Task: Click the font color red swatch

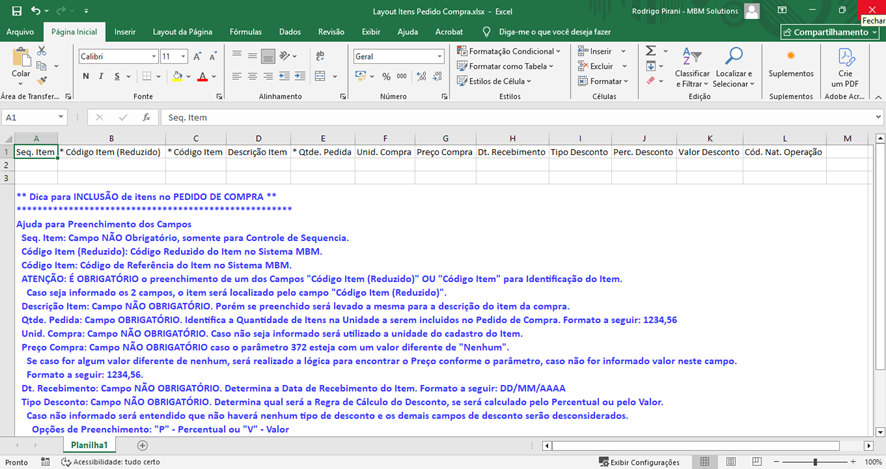Action: [202, 77]
